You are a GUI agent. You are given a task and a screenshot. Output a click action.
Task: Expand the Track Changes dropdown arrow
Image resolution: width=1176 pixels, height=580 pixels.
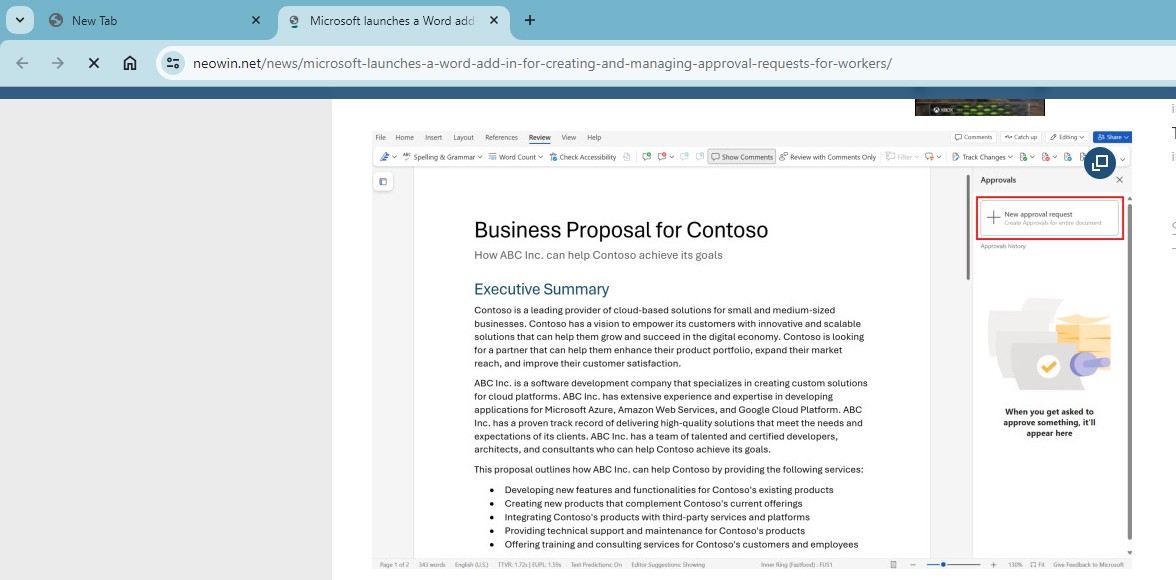coord(1010,157)
